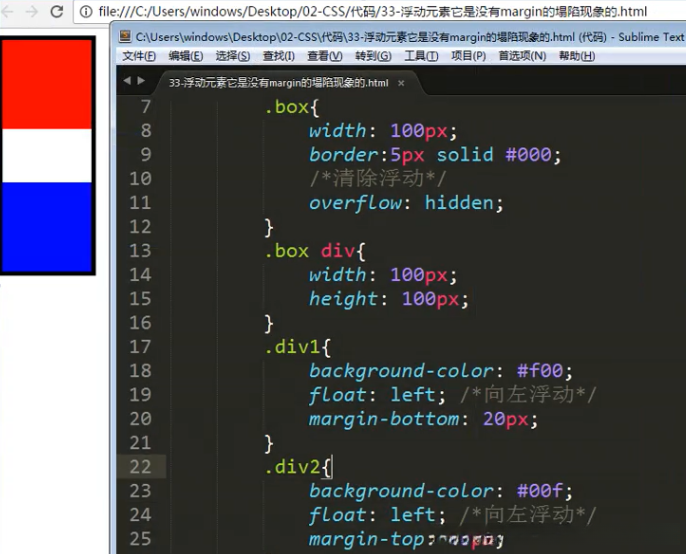686x554 pixels.
Task: Click 'border' property on line 9
Action: 343,154
